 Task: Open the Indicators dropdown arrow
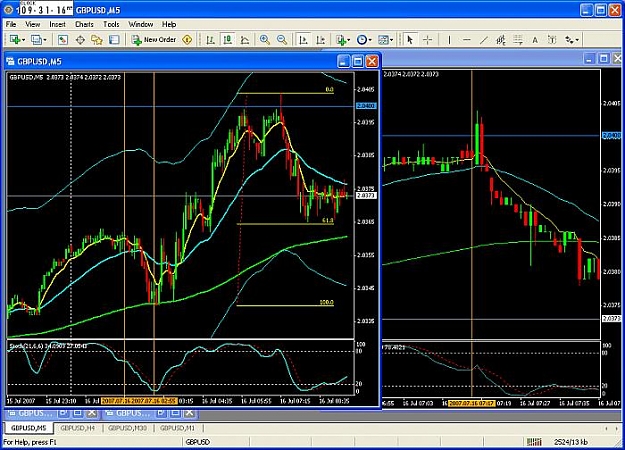point(349,40)
